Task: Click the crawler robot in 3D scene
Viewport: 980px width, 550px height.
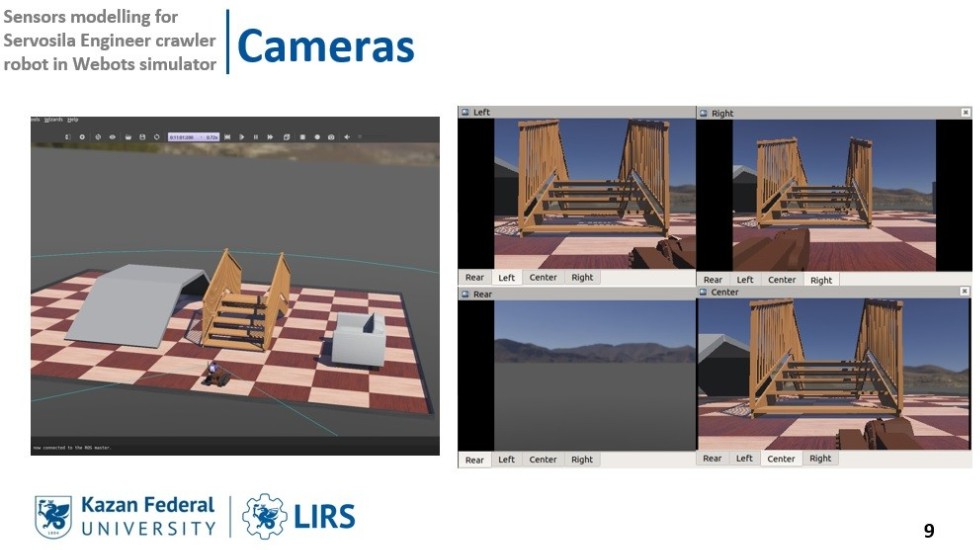Action: pos(216,375)
